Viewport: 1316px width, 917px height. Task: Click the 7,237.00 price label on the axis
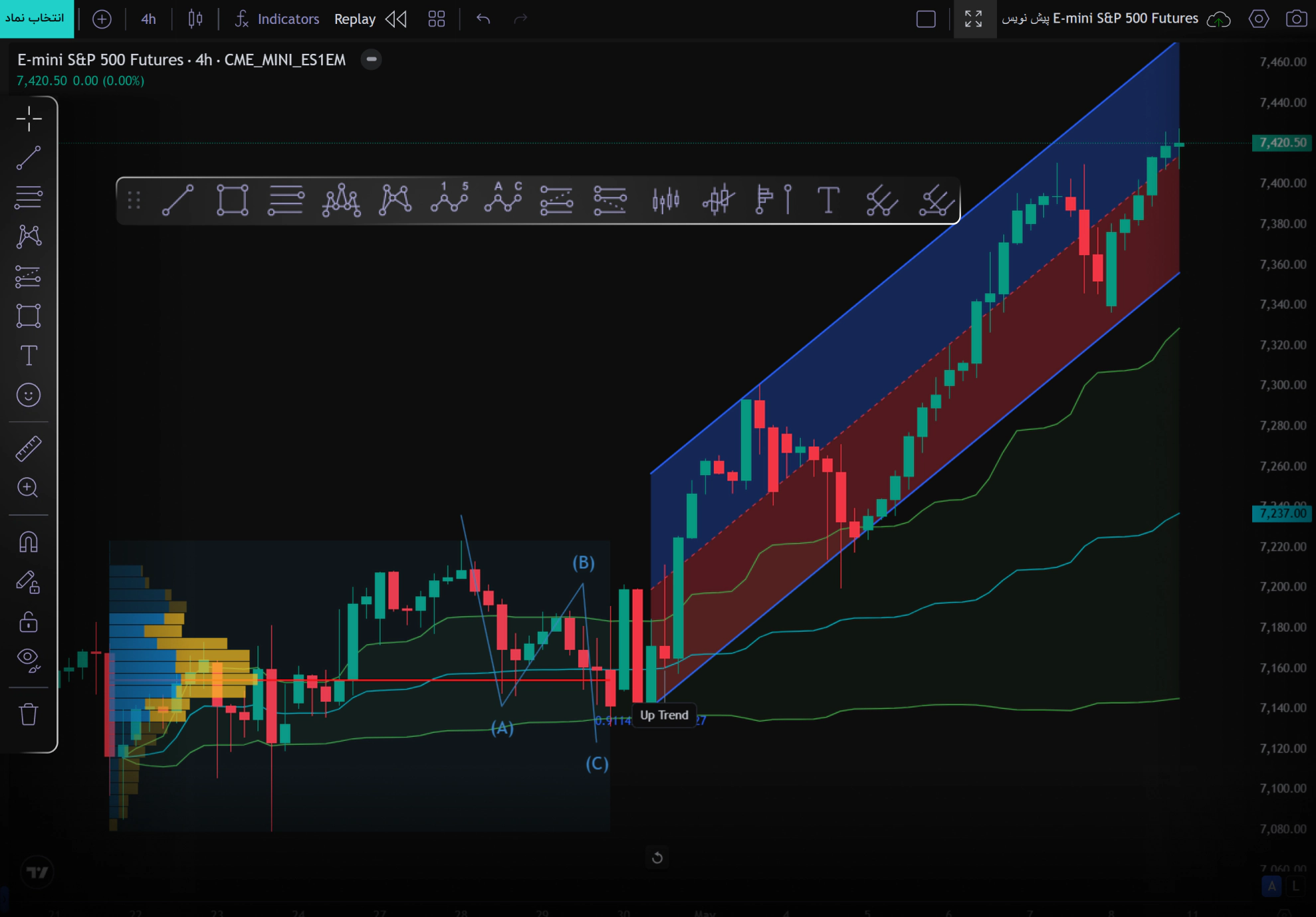[x=1282, y=514]
